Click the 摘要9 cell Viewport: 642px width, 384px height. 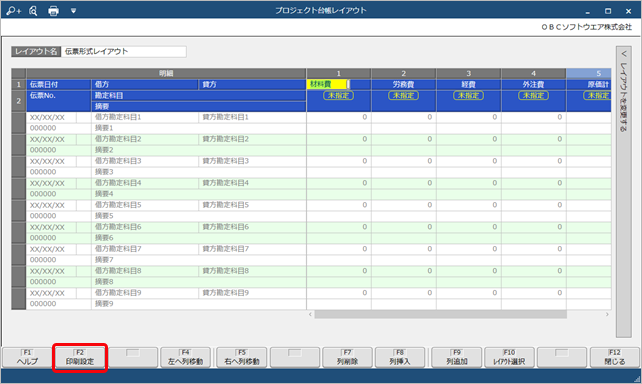click(199, 304)
